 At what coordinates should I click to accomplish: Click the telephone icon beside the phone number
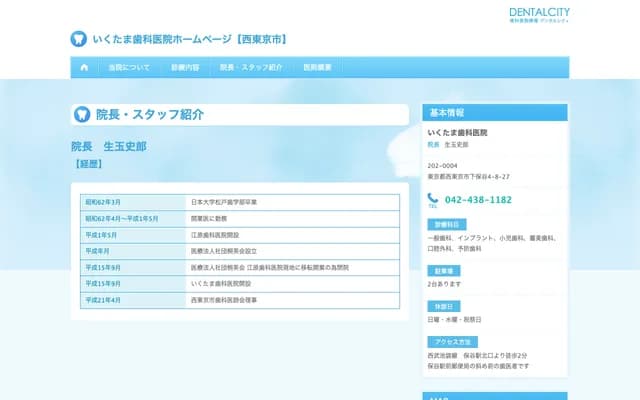click(x=433, y=200)
